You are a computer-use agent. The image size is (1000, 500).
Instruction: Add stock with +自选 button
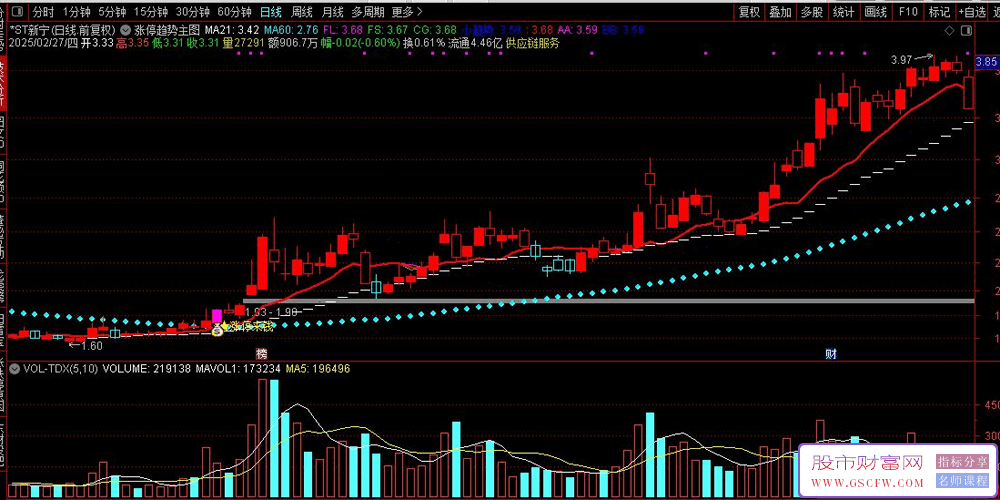coord(972,11)
